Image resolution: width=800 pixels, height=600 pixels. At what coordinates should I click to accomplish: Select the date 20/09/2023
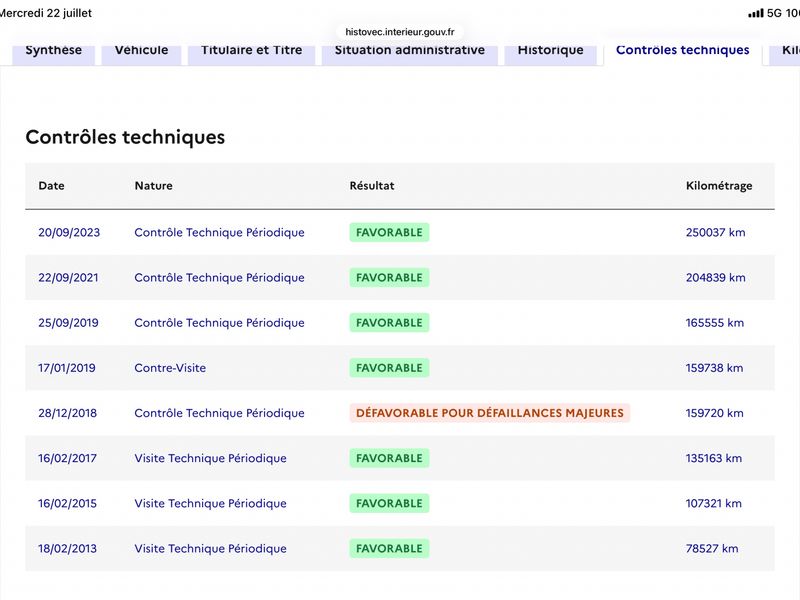[x=69, y=233]
